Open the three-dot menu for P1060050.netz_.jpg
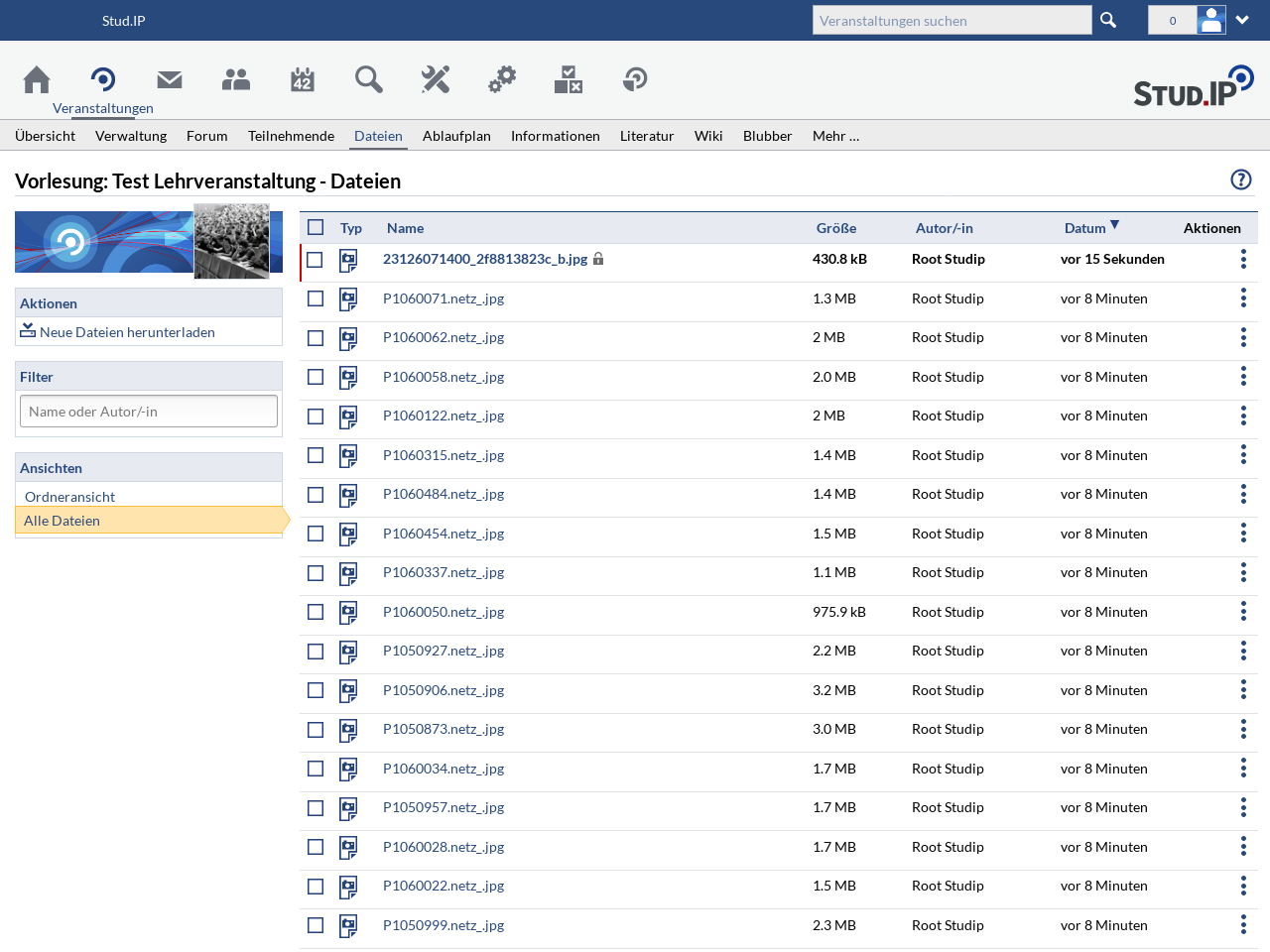 point(1242,612)
